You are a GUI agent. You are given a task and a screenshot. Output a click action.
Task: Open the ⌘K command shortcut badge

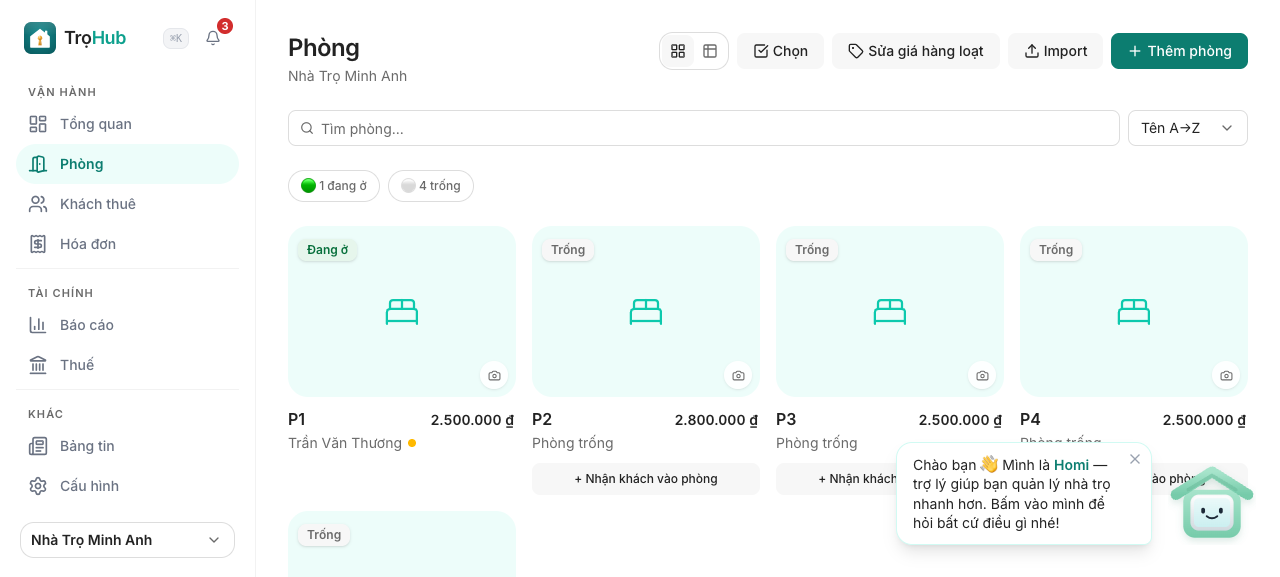click(176, 38)
